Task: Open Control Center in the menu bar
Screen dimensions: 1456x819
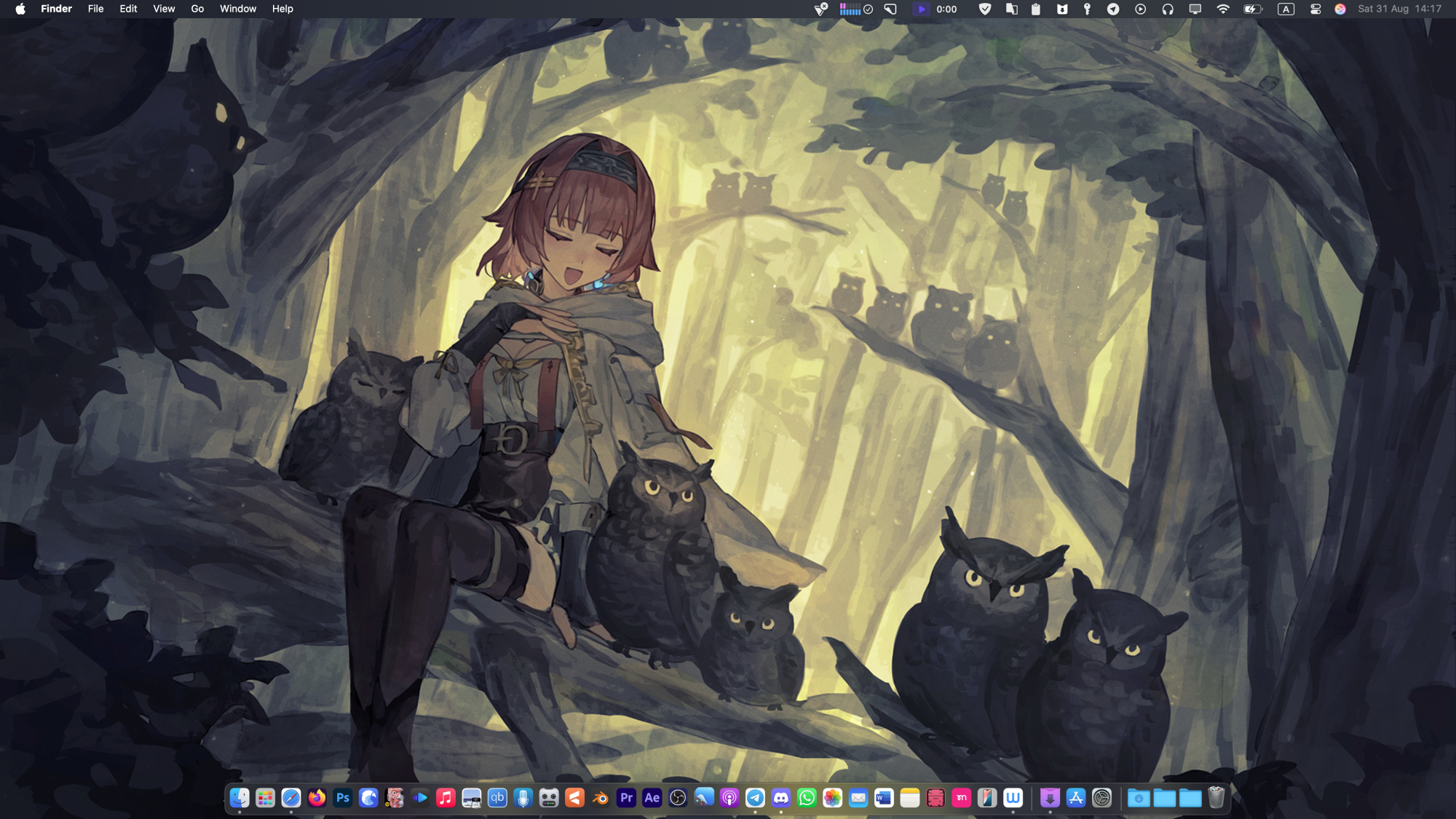Action: point(1315,9)
